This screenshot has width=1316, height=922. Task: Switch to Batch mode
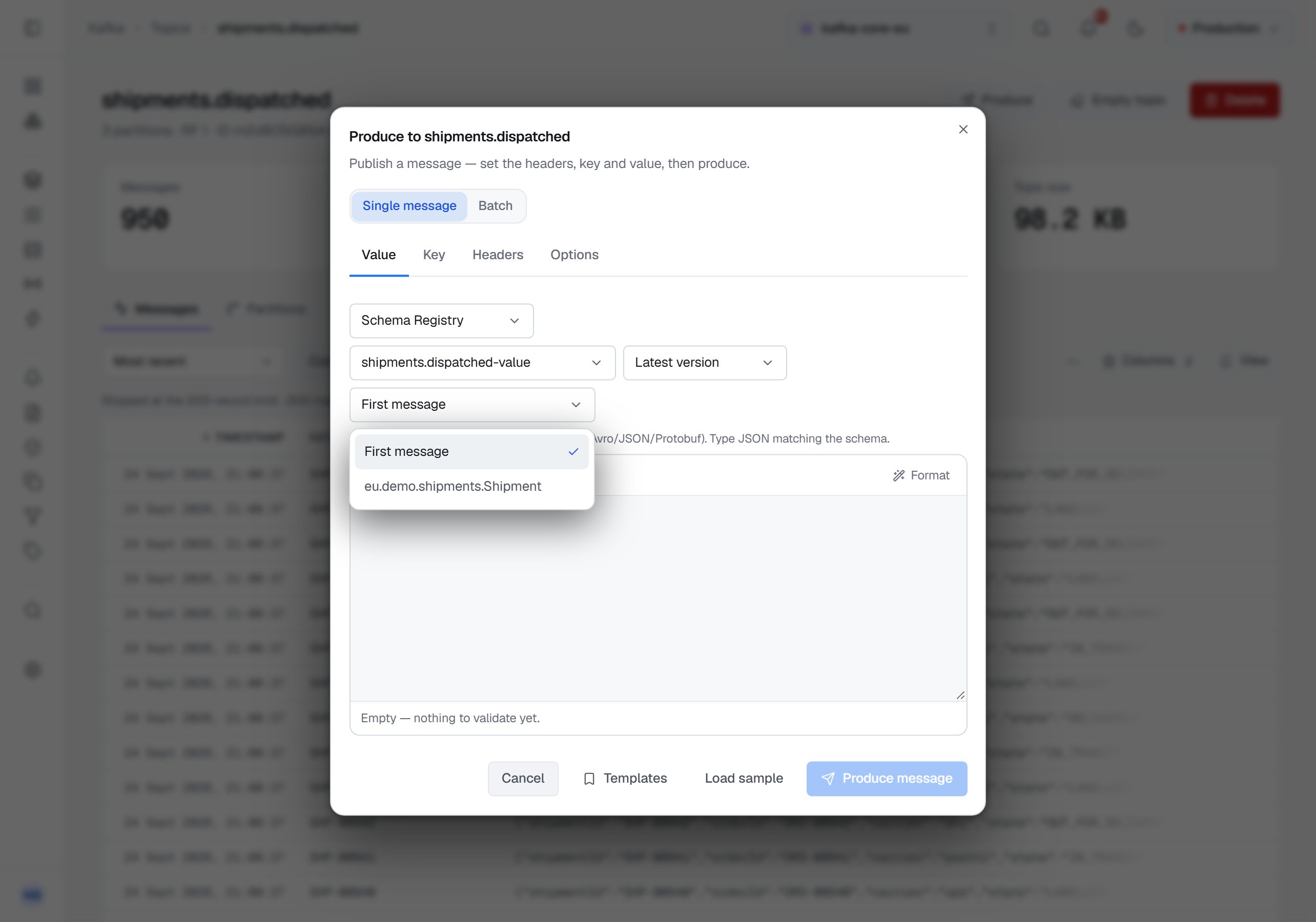coord(495,206)
